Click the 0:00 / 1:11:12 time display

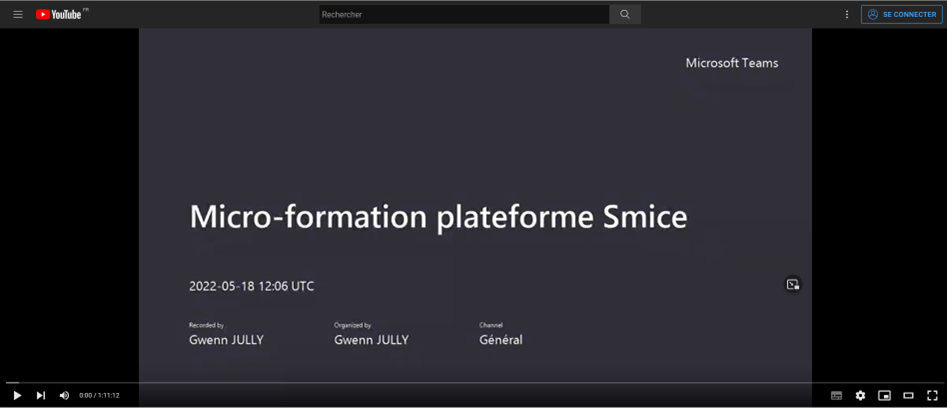(99, 396)
